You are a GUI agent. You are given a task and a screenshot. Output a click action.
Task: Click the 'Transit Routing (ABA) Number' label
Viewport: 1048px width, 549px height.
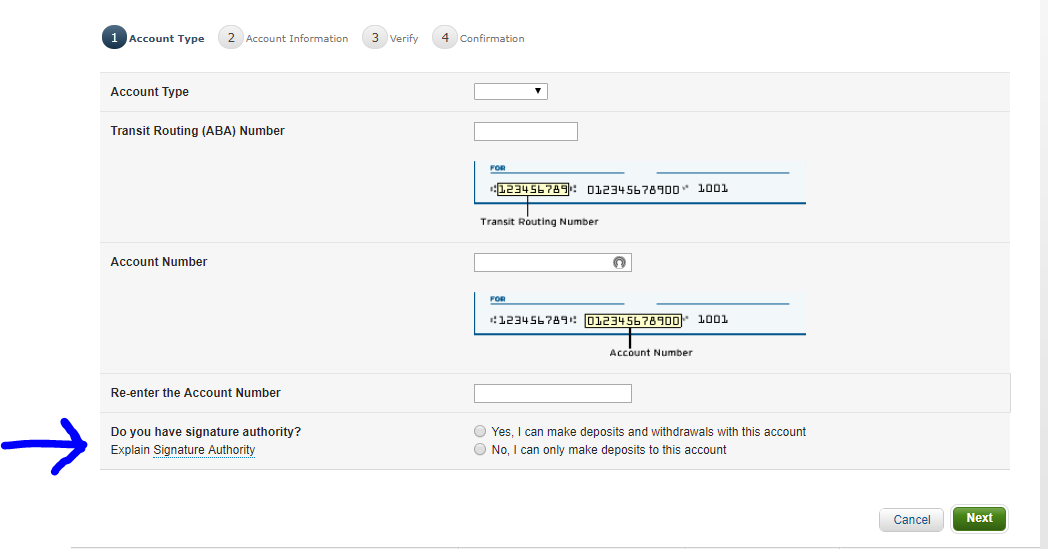(x=198, y=131)
